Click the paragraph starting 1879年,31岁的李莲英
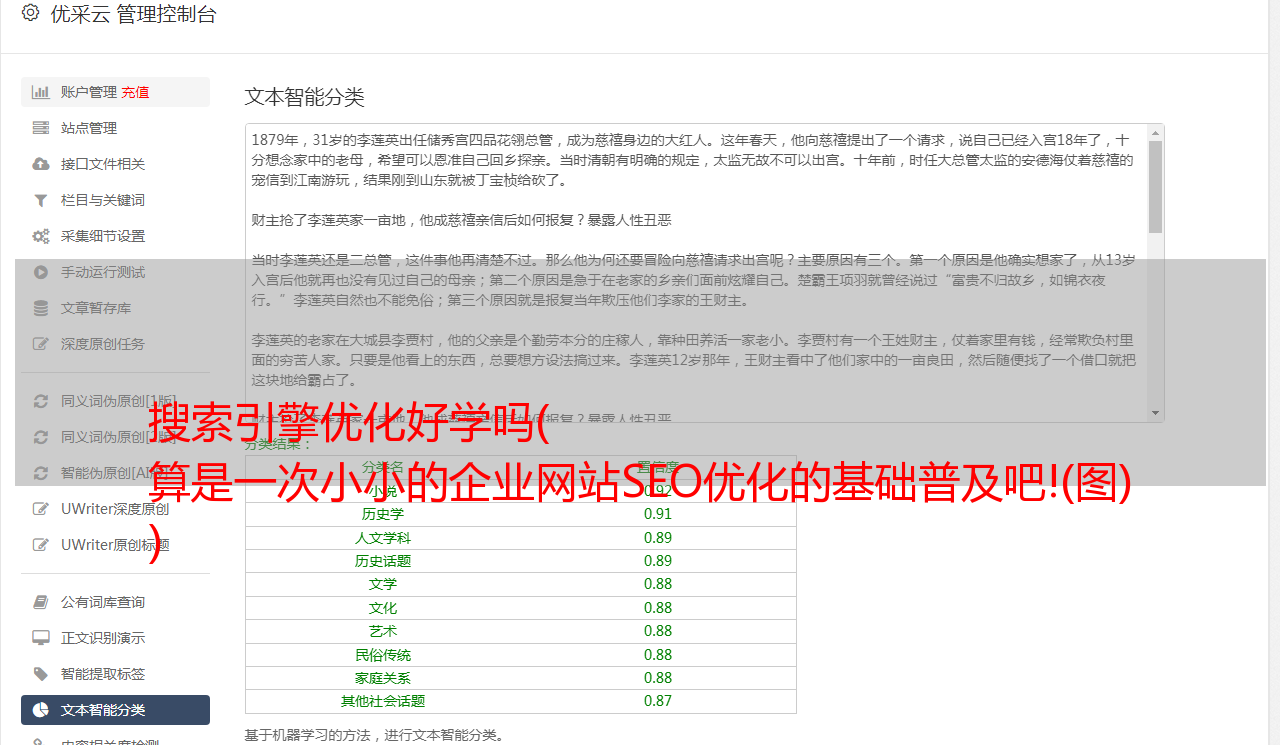This screenshot has width=1280, height=745. tap(693, 160)
